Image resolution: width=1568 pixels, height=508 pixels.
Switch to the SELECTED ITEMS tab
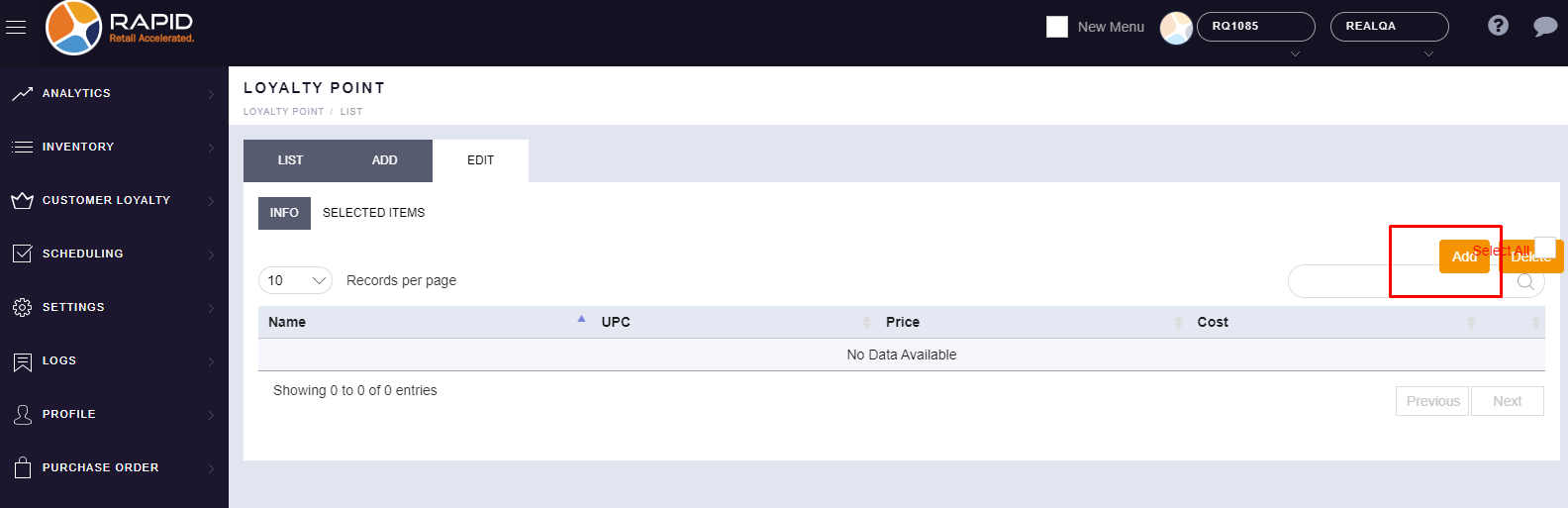(373, 213)
